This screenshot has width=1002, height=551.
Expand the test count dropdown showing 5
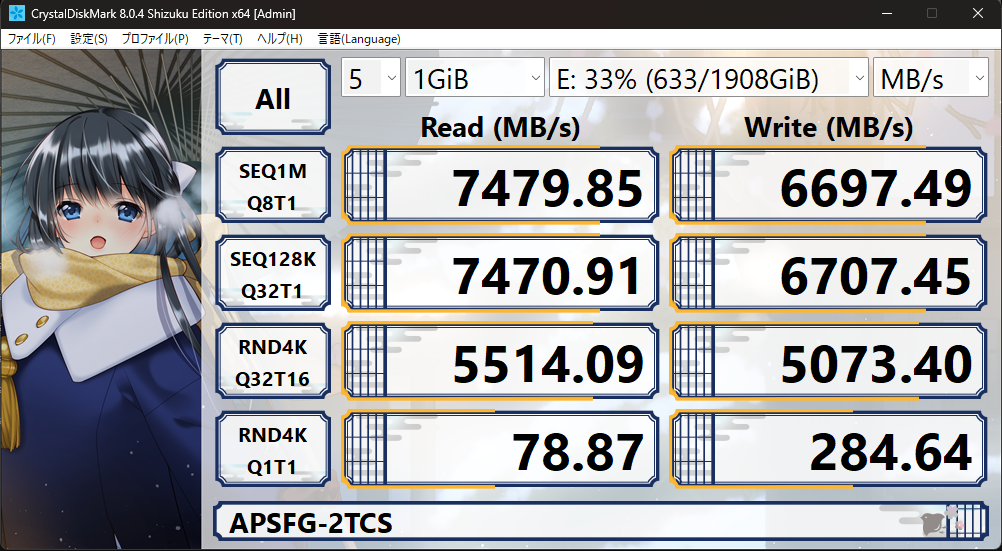click(x=371, y=78)
